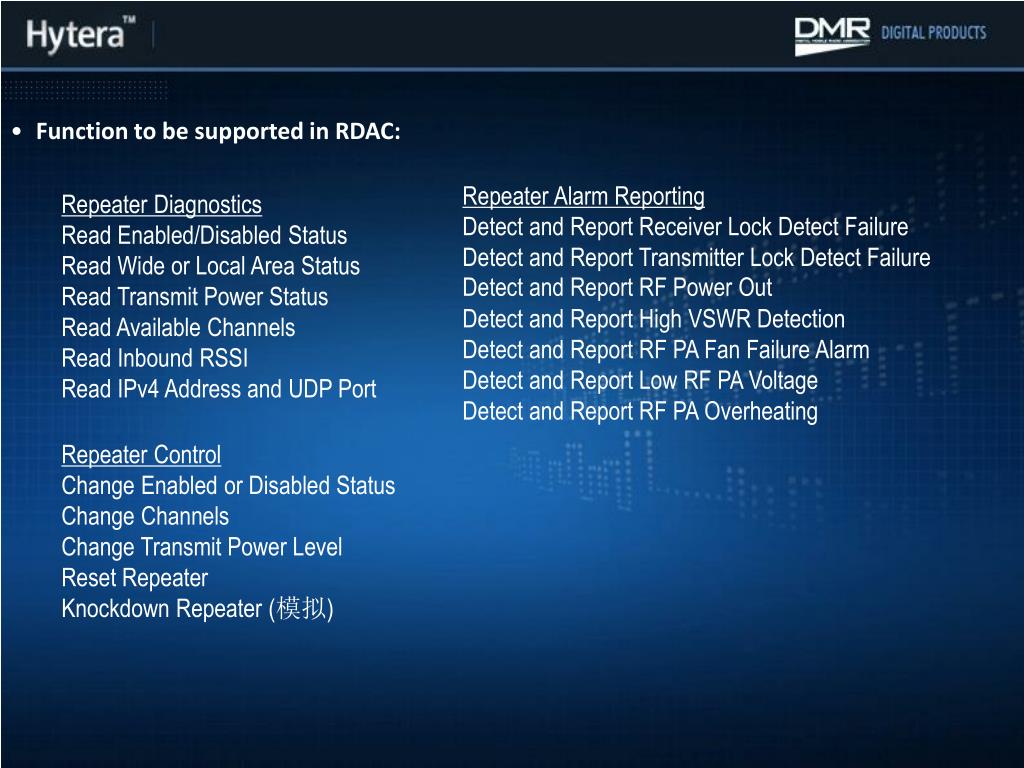The height and width of the screenshot is (768, 1024).
Task: Click the Reset Repeater line
Action: pyautogui.click(x=134, y=578)
